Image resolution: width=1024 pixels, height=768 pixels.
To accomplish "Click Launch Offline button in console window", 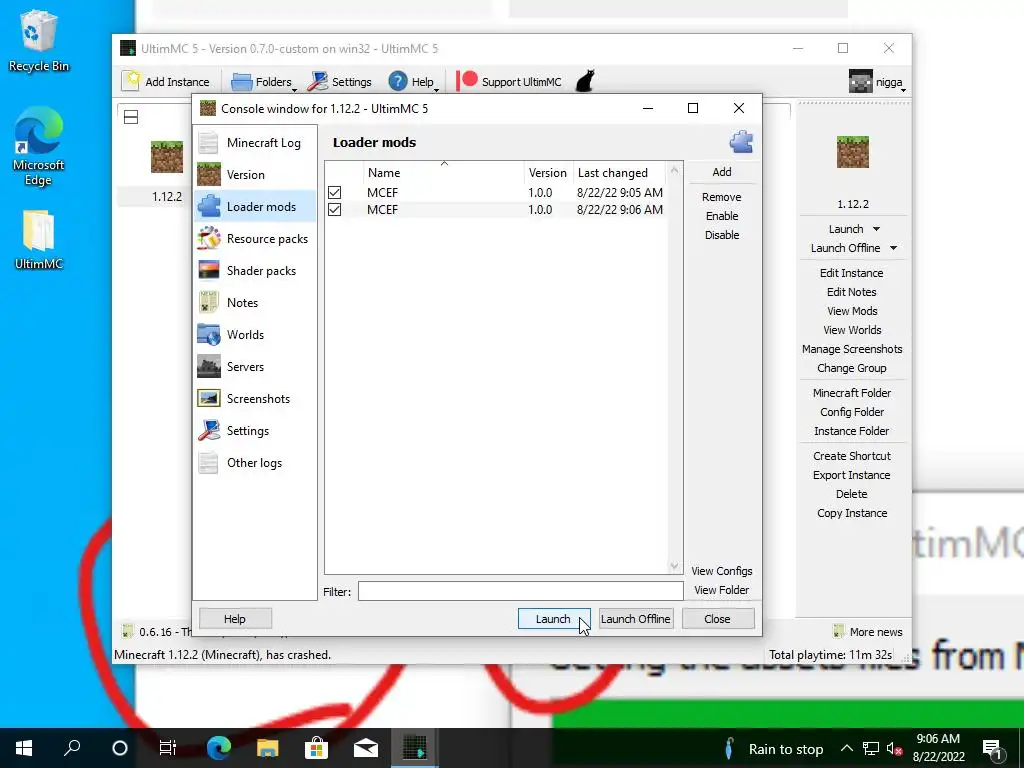I will pos(636,618).
